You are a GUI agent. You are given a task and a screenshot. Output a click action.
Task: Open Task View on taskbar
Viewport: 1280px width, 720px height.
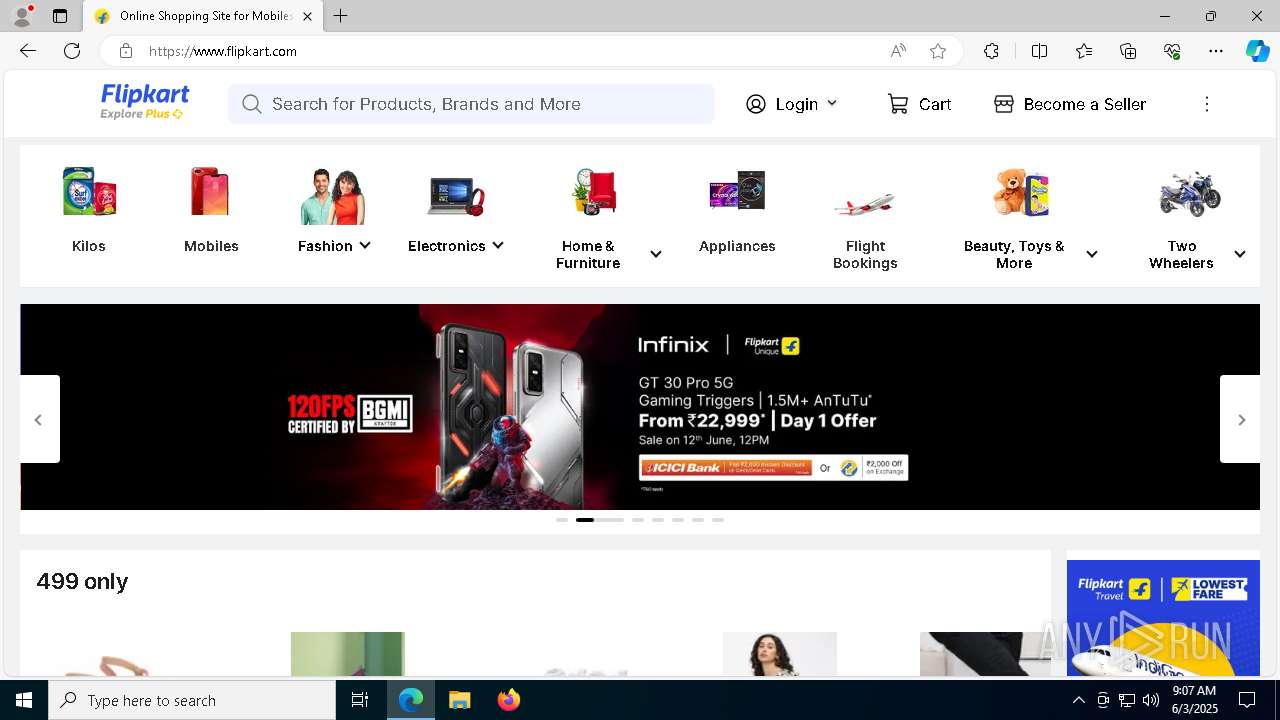coord(360,700)
